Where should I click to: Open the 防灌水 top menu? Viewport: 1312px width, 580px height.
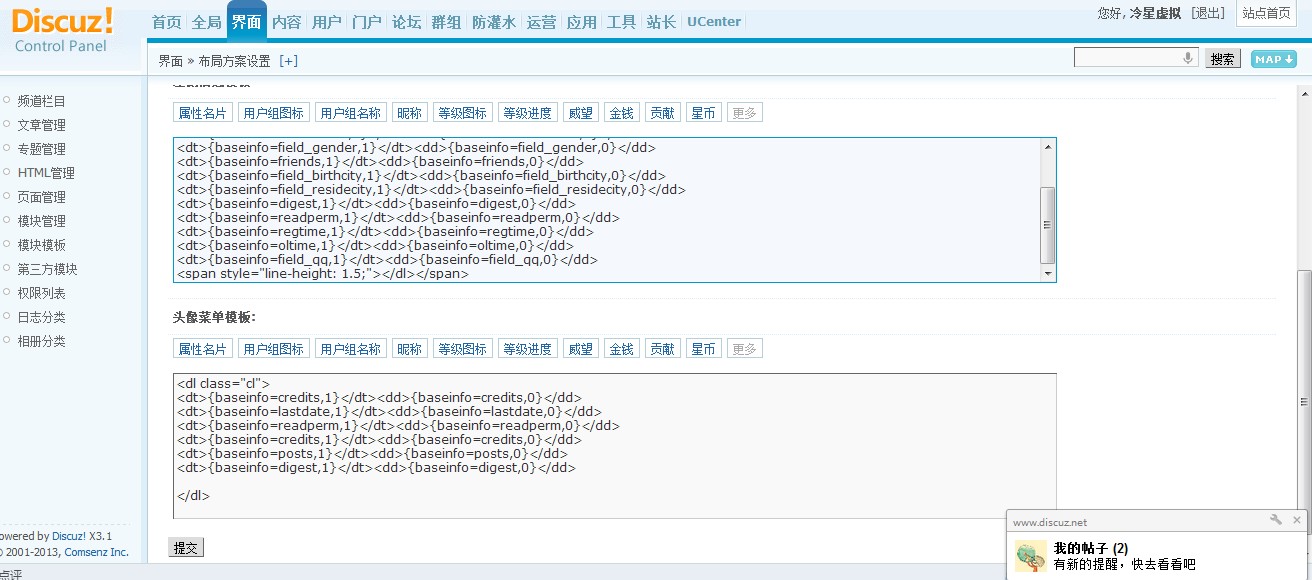[494, 22]
